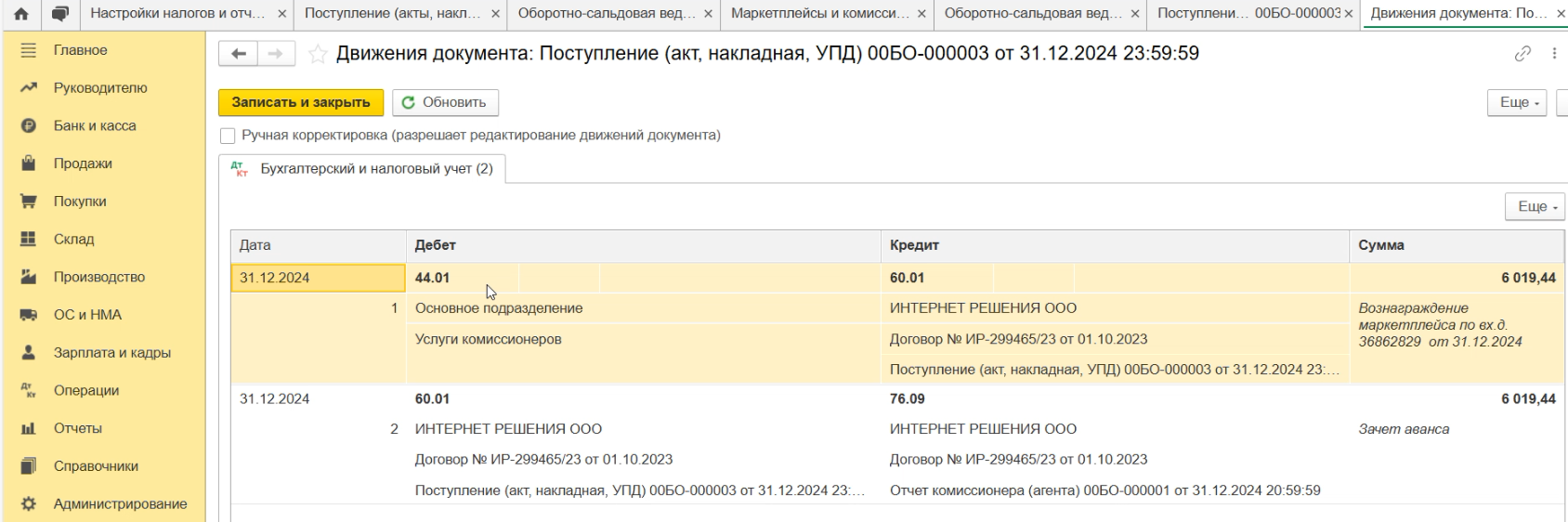The width and height of the screenshot is (1568, 522).
Task: Enable the Ручная корректировка checkbox
Action: (228, 136)
